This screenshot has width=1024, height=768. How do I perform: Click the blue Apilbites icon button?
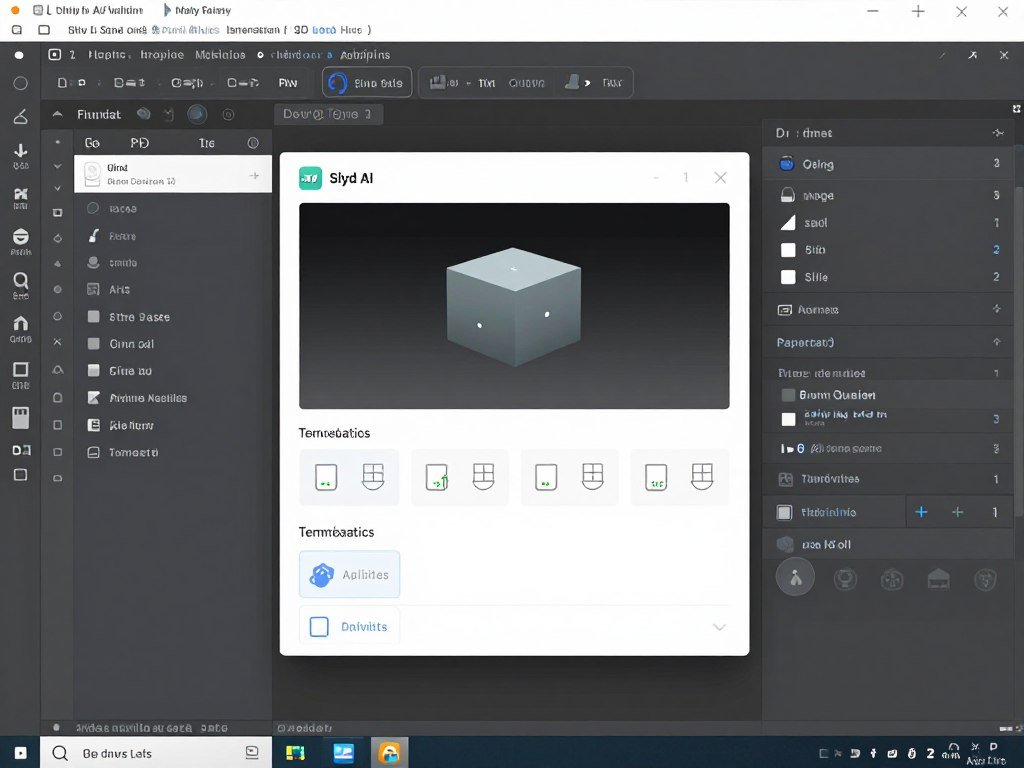[349, 575]
